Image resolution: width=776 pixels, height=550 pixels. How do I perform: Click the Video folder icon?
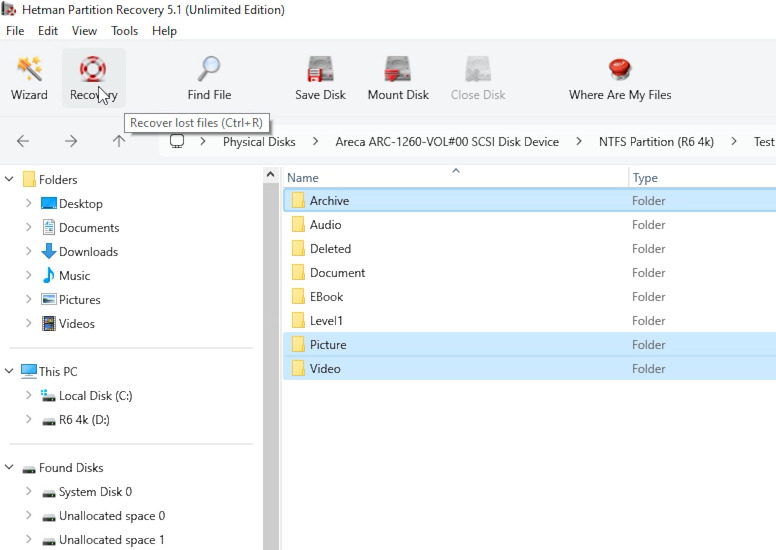(x=298, y=368)
